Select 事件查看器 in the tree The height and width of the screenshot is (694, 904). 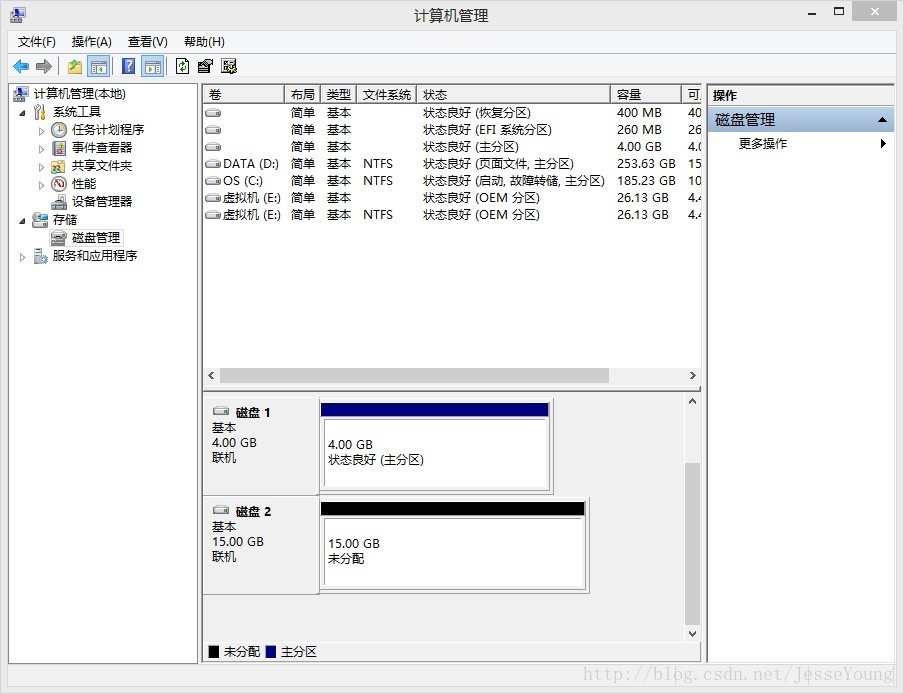(101, 148)
